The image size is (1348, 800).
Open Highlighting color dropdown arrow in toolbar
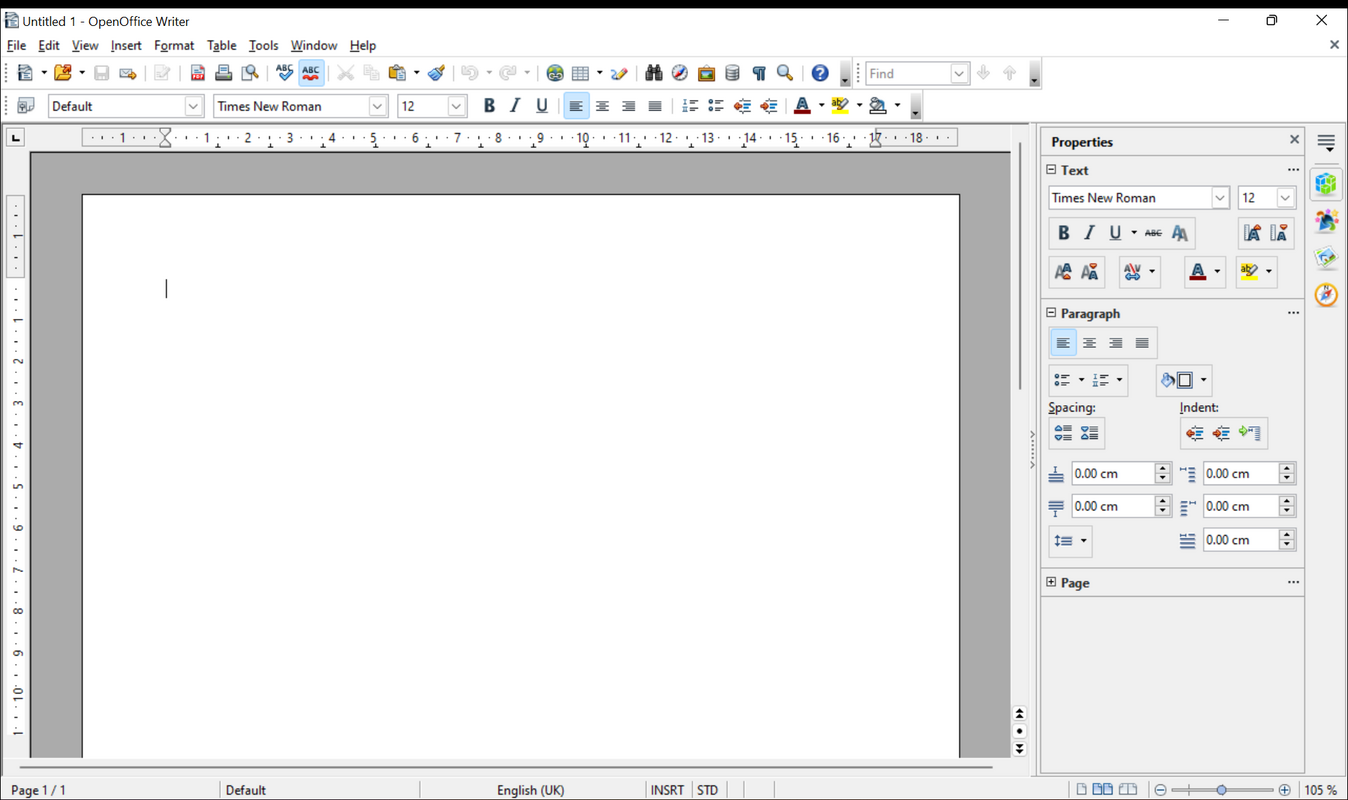pyautogui.click(x=859, y=106)
